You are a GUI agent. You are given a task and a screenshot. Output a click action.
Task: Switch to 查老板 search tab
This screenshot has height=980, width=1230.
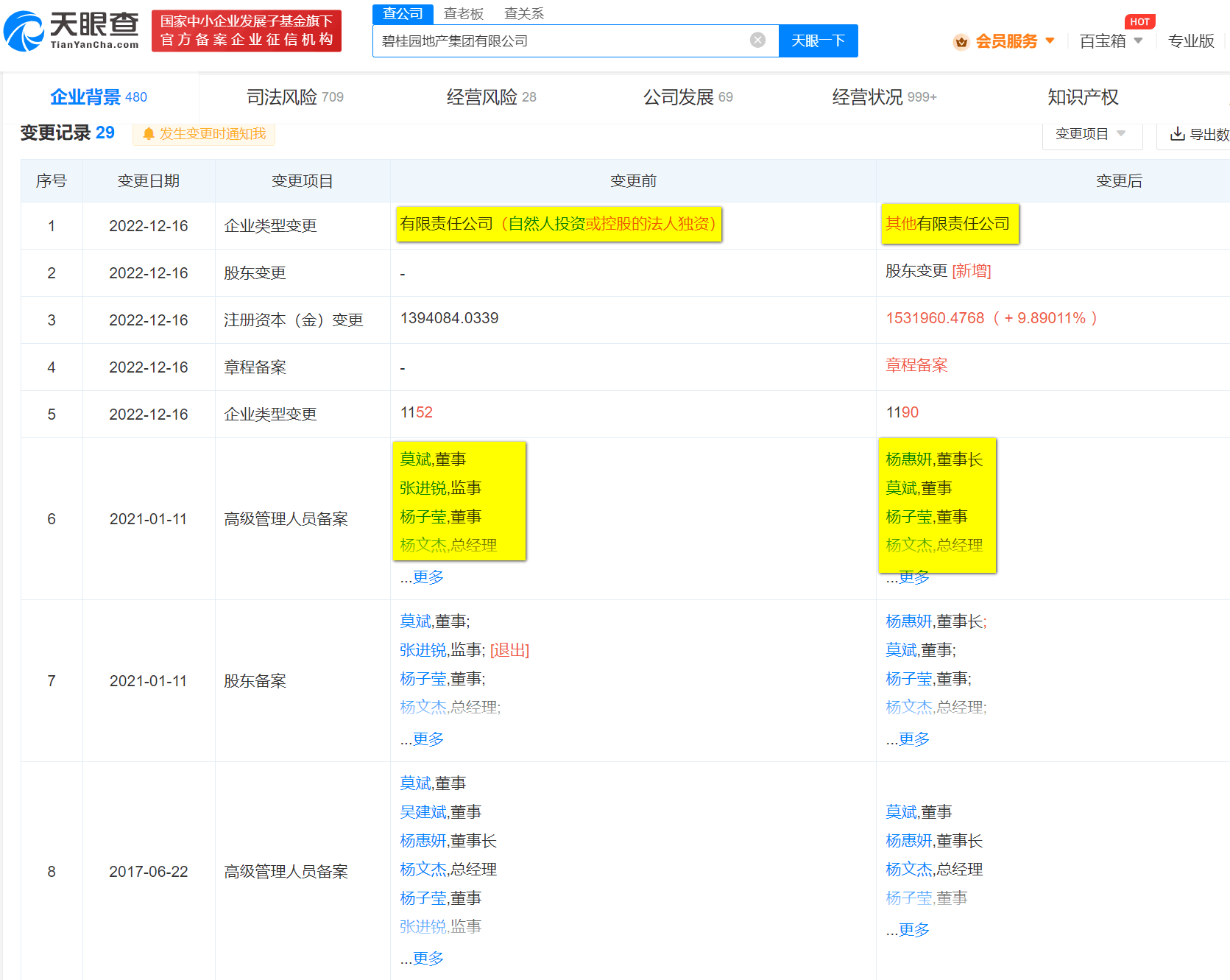(x=464, y=13)
